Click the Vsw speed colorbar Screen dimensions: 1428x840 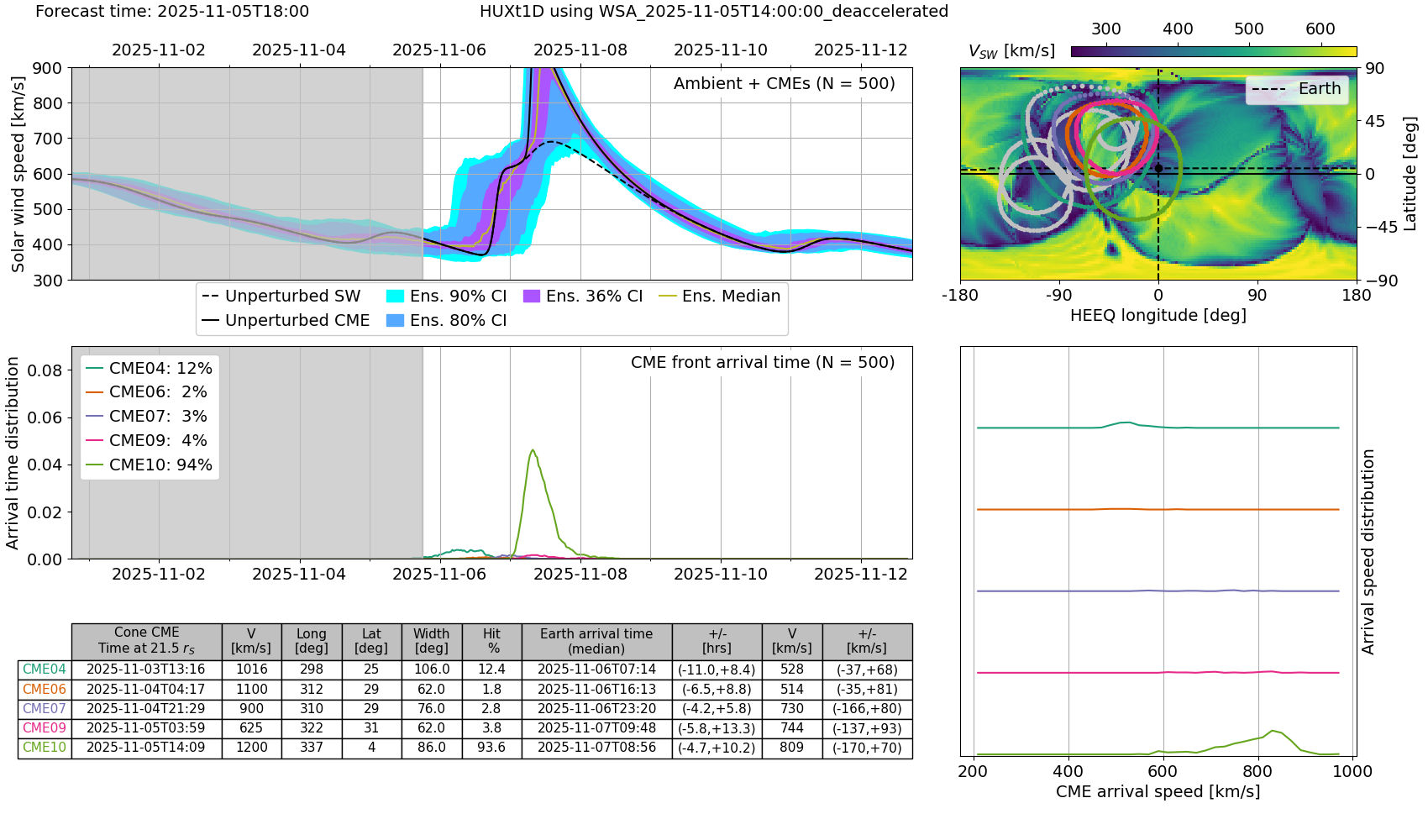coord(1214,51)
